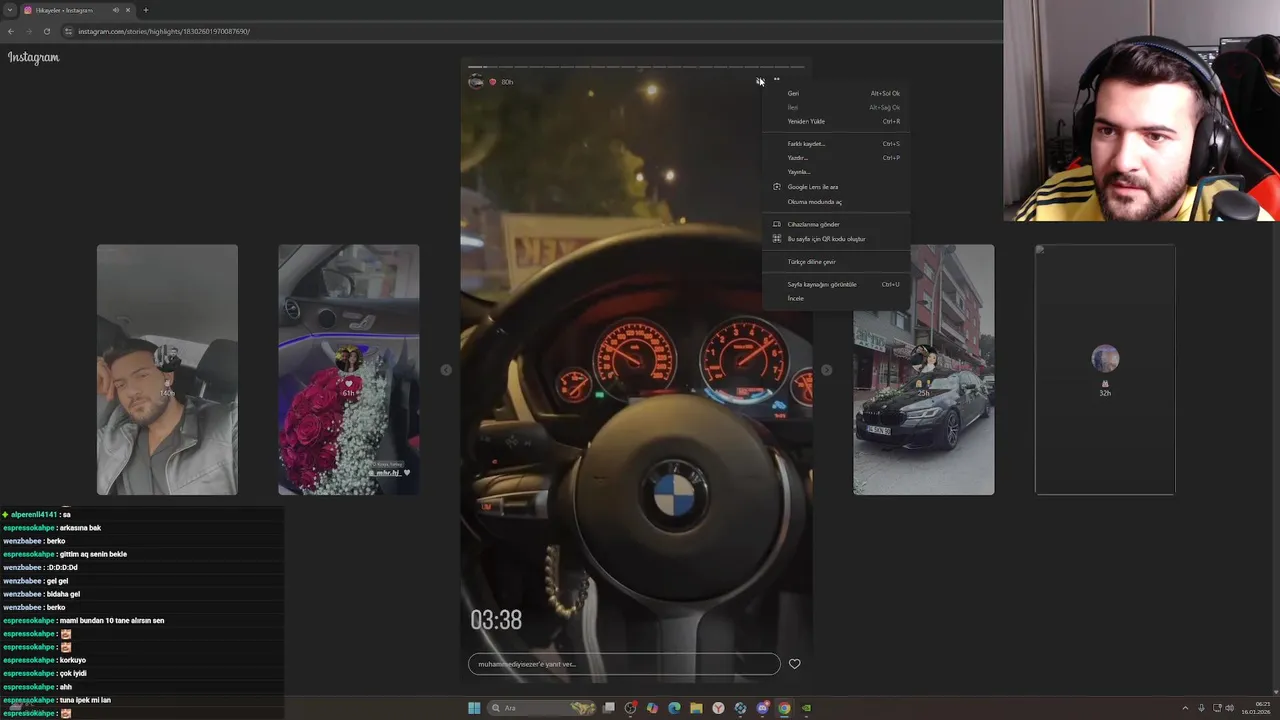The image size is (1280, 720).
Task: Expand the system tray hidden icons chevron
Action: 1185,708
